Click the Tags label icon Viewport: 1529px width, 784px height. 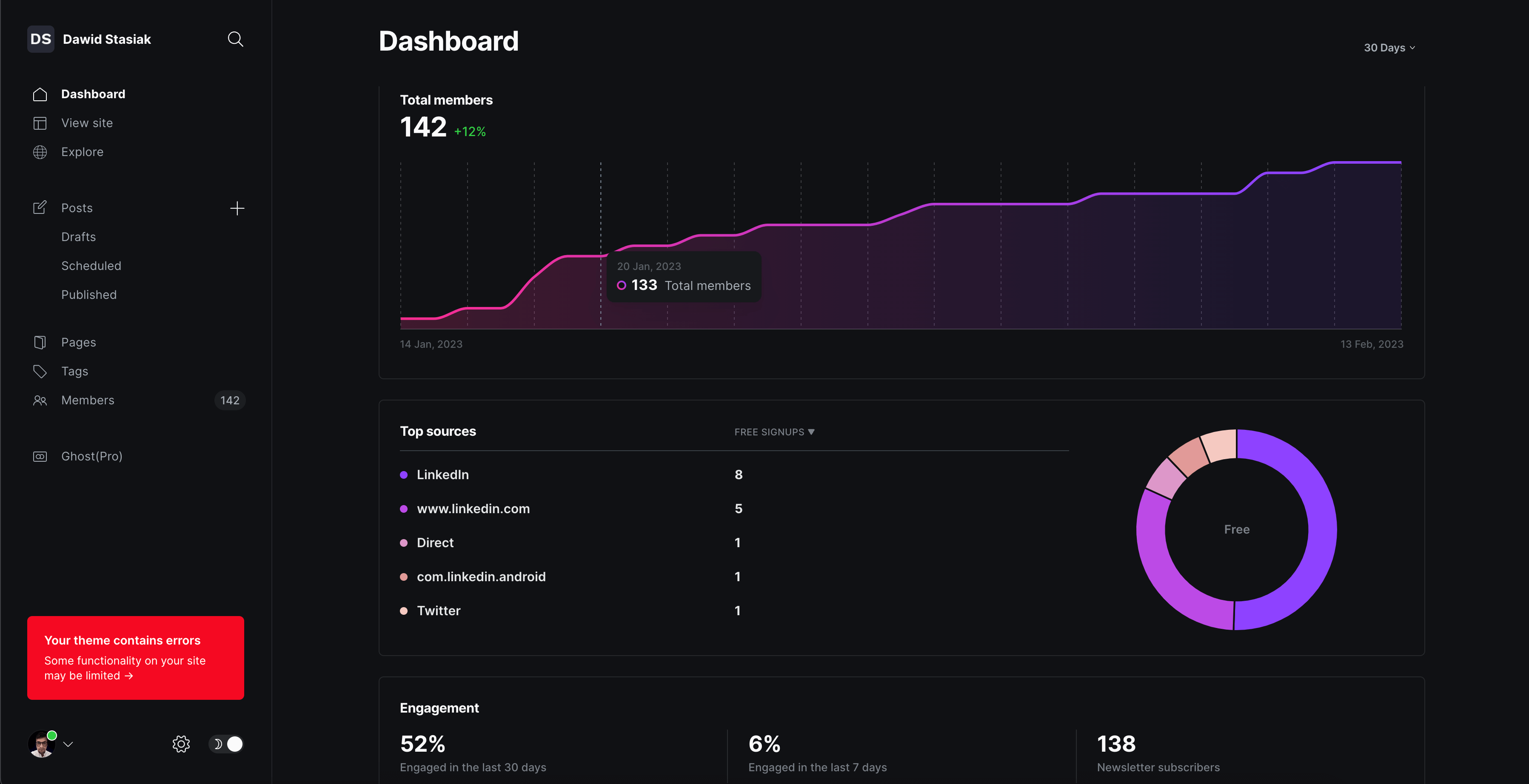point(40,371)
